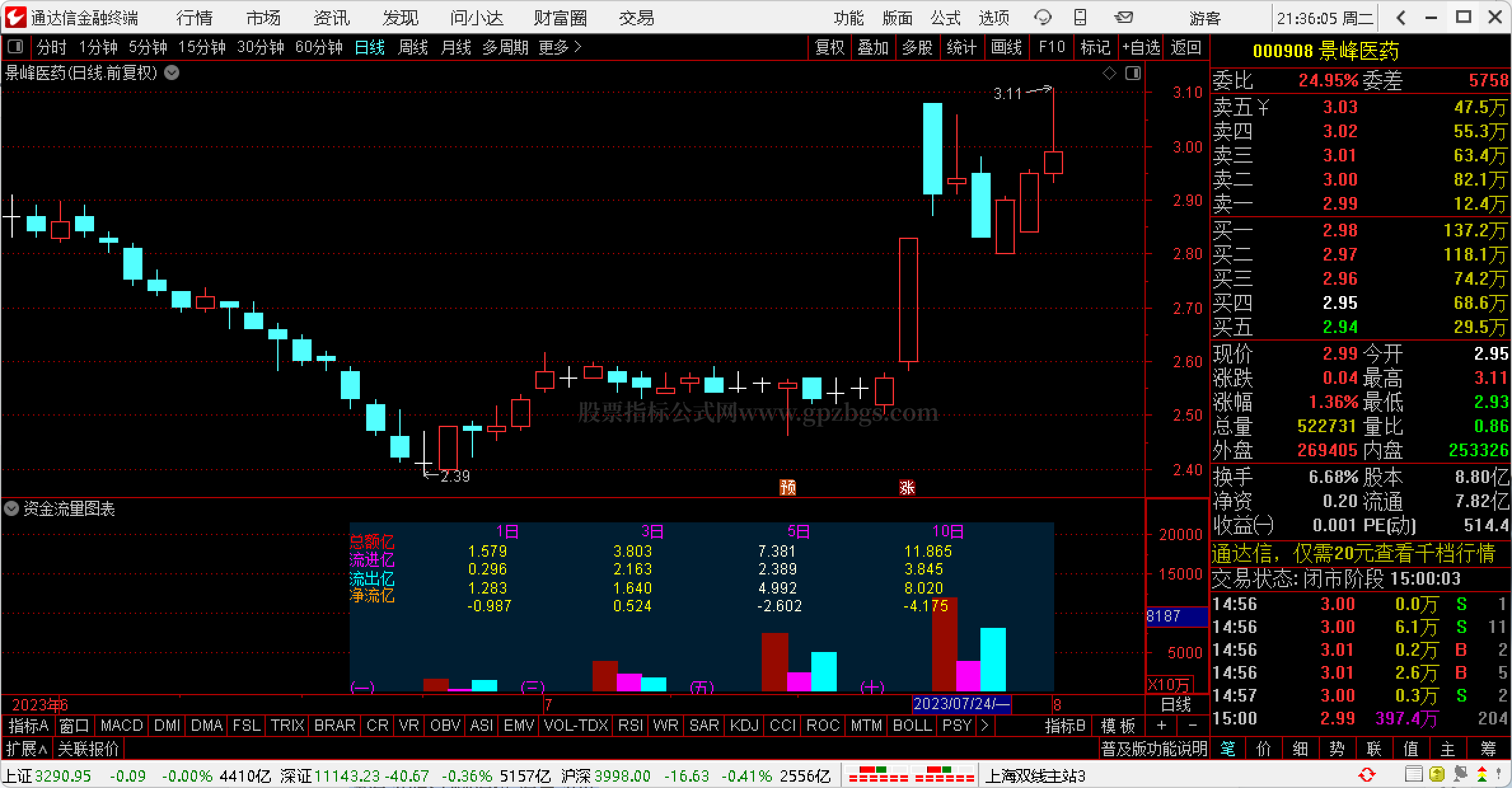Open the F10 company info
Screen dimensions: 1512x788
(x=1052, y=47)
